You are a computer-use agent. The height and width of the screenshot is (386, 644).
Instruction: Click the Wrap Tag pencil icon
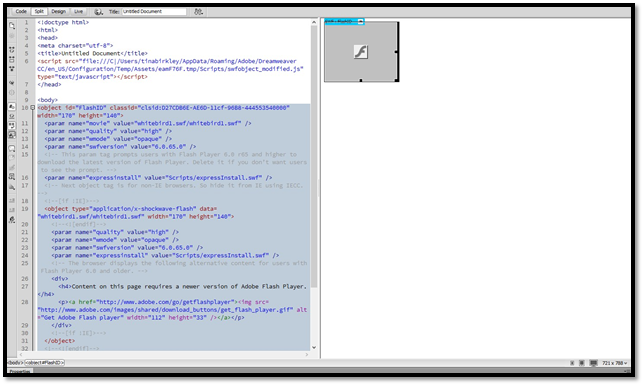12,167
